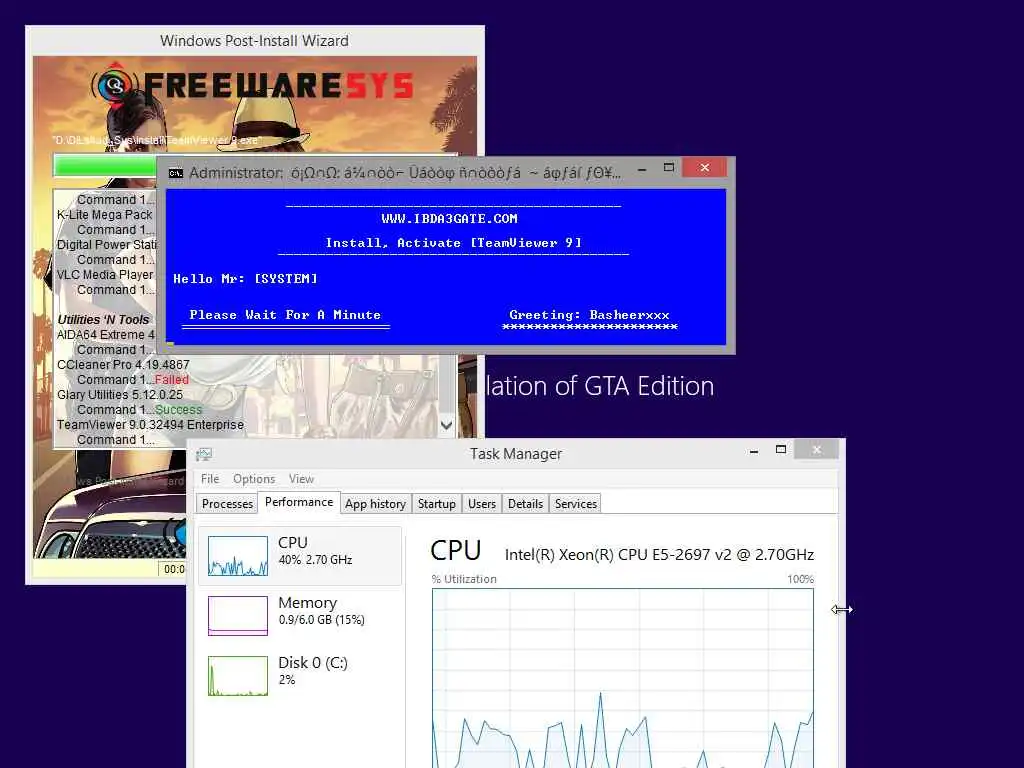This screenshot has width=1024, height=768.
Task: Click the TeamViewer 9.0.32494 Enterprise entry
Action: coord(150,425)
